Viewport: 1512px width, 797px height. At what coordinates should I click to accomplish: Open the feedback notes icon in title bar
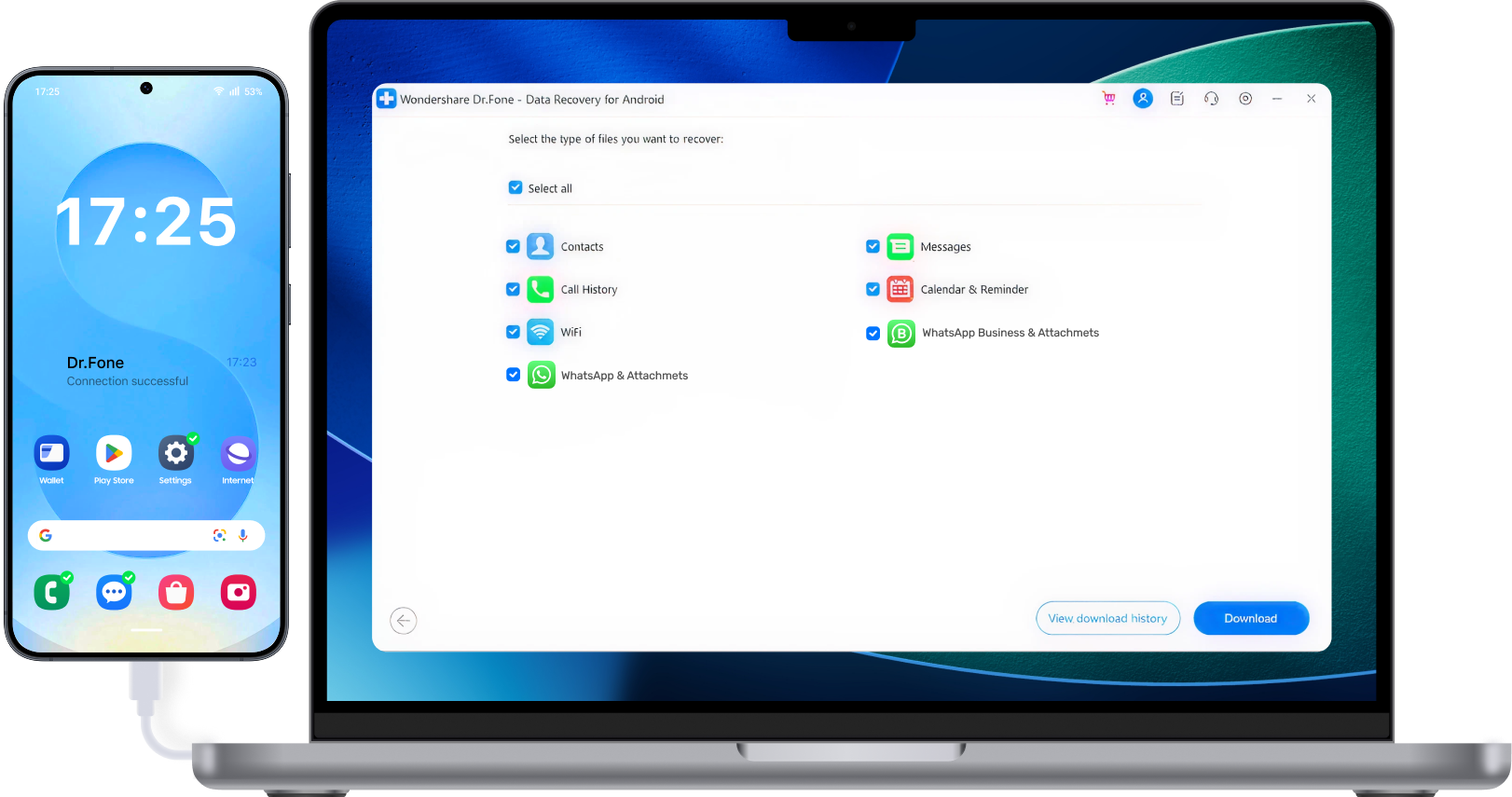pyautogui.click(x=1177, y=99)
